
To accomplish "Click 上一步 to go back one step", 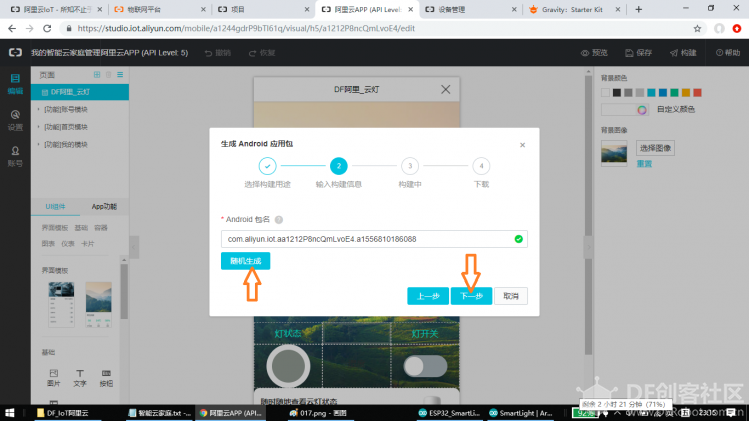I will coord(428,296).
